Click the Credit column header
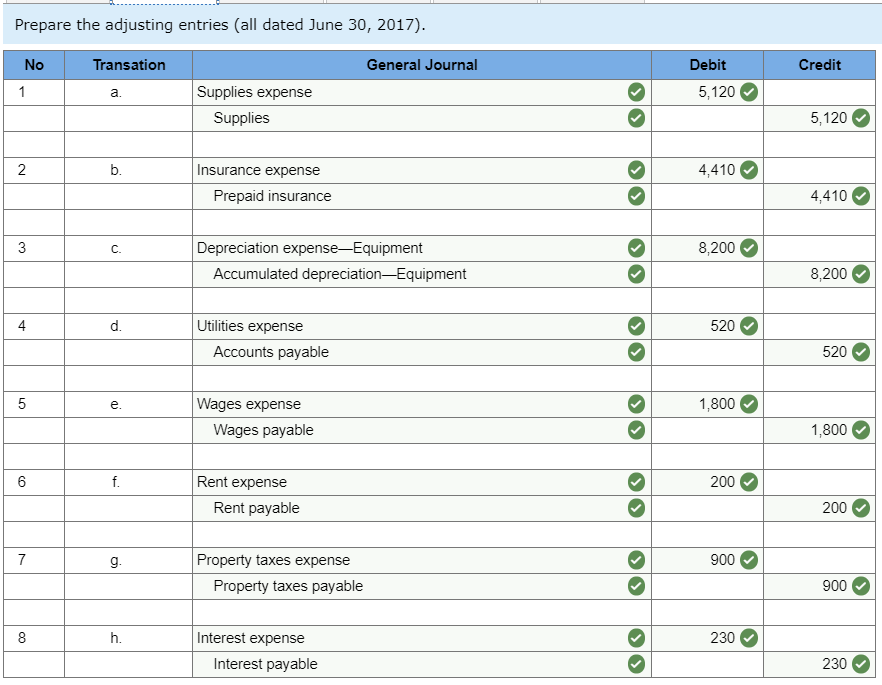Image resolution: width=882 pixels, height=685 pixels. (x=820, y=65)
